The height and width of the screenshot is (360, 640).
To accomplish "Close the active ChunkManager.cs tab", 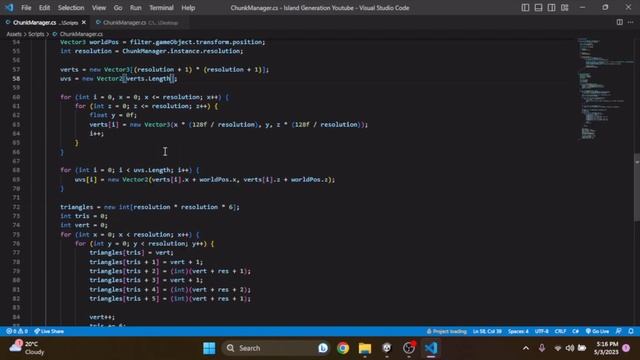I will pos(84,22).
